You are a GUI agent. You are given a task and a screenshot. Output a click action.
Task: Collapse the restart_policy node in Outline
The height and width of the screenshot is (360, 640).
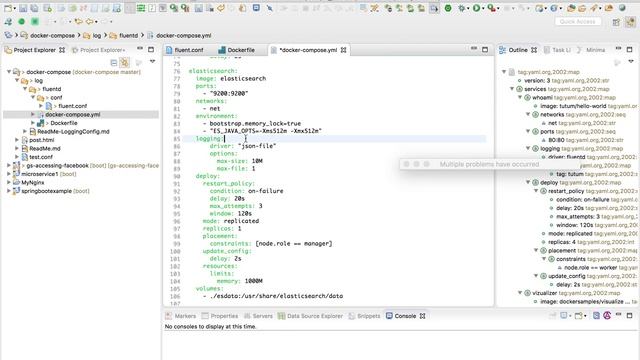pos(536,191)
